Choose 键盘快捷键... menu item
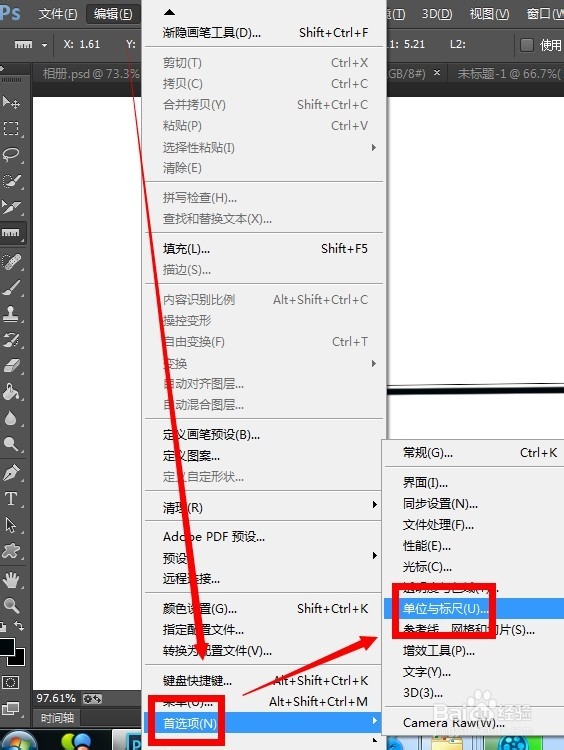564x750 pixels. (x=264, y=680)
